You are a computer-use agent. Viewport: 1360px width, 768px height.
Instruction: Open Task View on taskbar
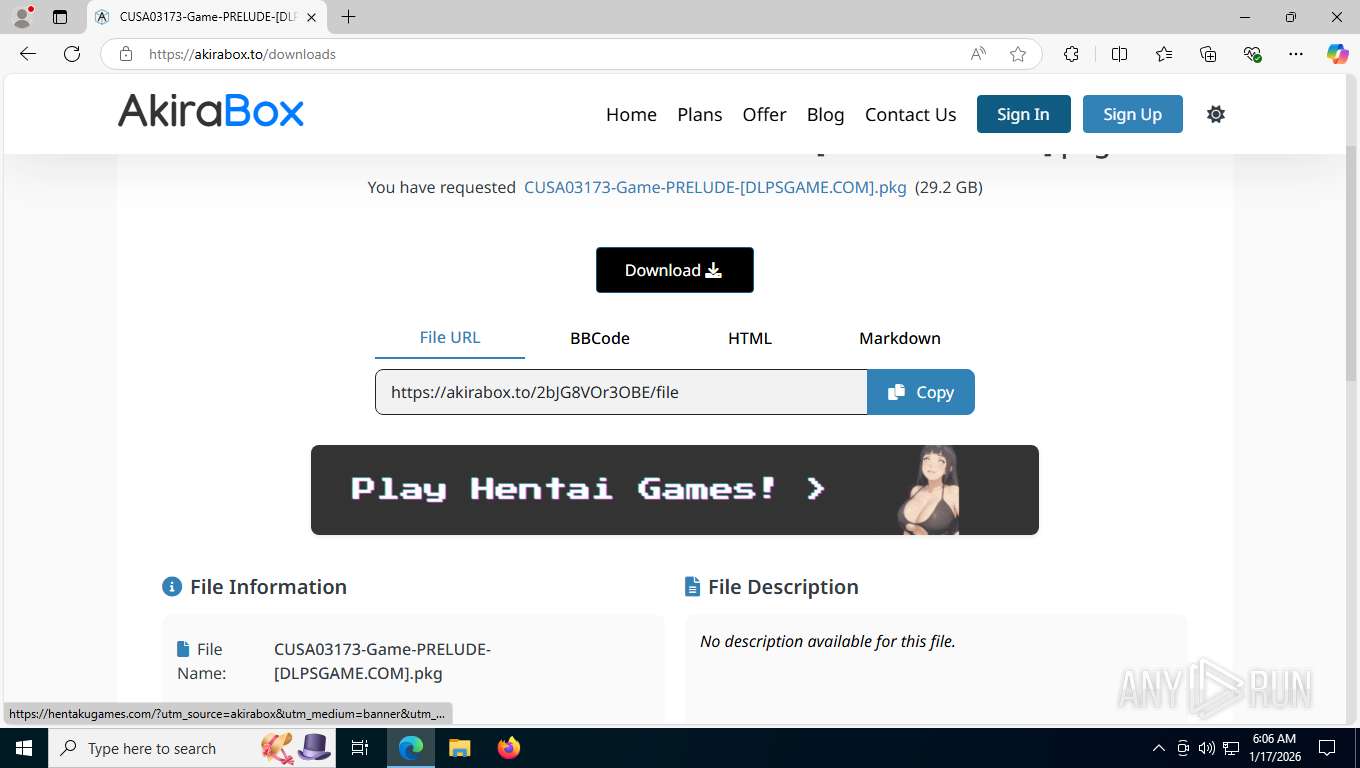360,748
